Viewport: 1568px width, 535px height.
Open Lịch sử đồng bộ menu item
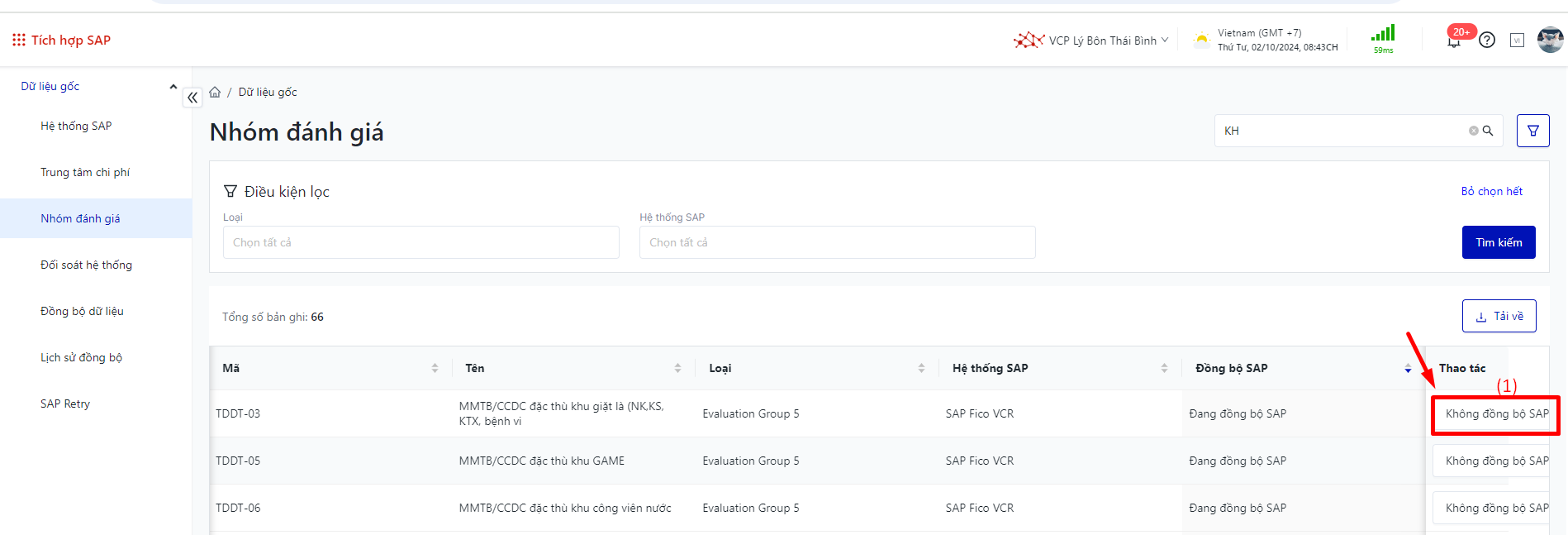click(x=81, y=357)
